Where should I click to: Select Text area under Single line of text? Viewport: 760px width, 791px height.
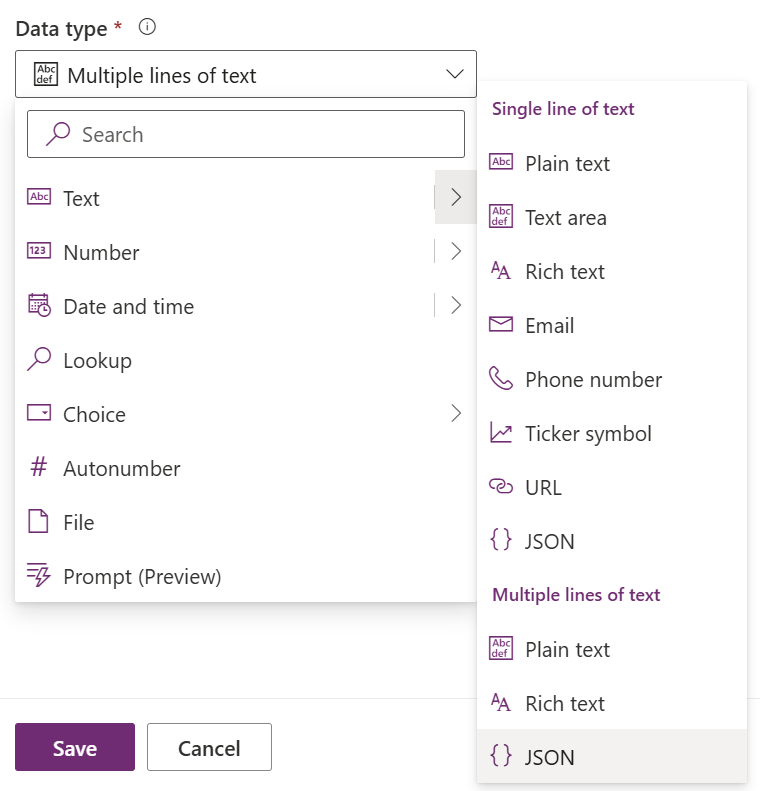pos(566,217)
